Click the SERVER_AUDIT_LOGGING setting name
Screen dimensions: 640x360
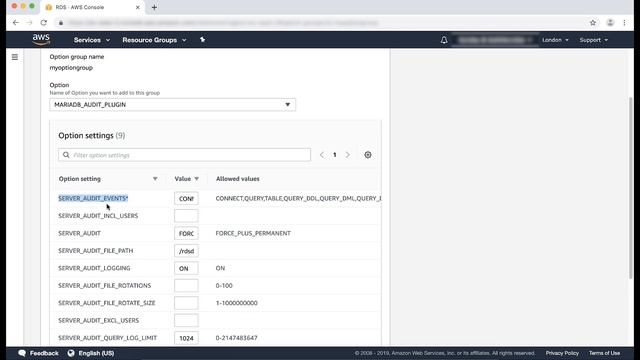[x=94, y=268]
